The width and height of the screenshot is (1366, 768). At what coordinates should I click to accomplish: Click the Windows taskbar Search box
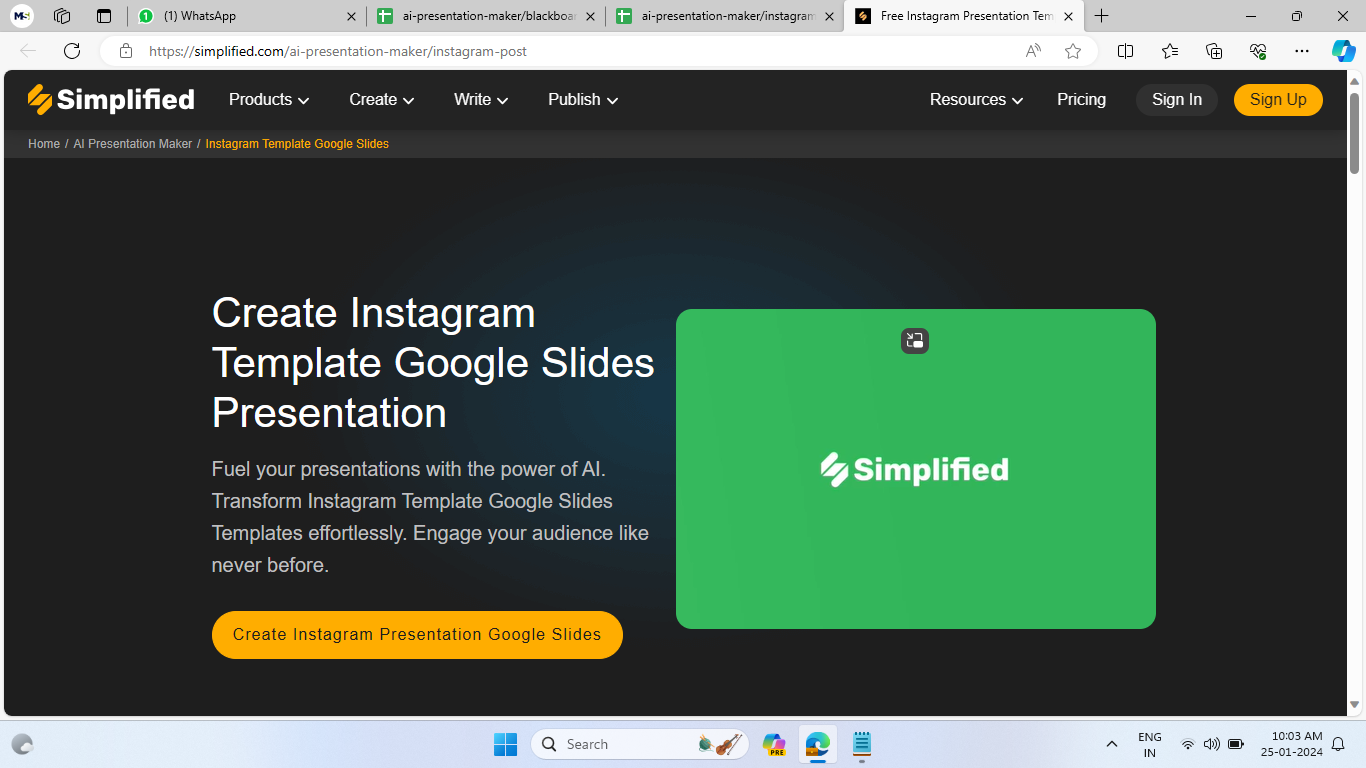pyautogui.click(x=640, y=744)
